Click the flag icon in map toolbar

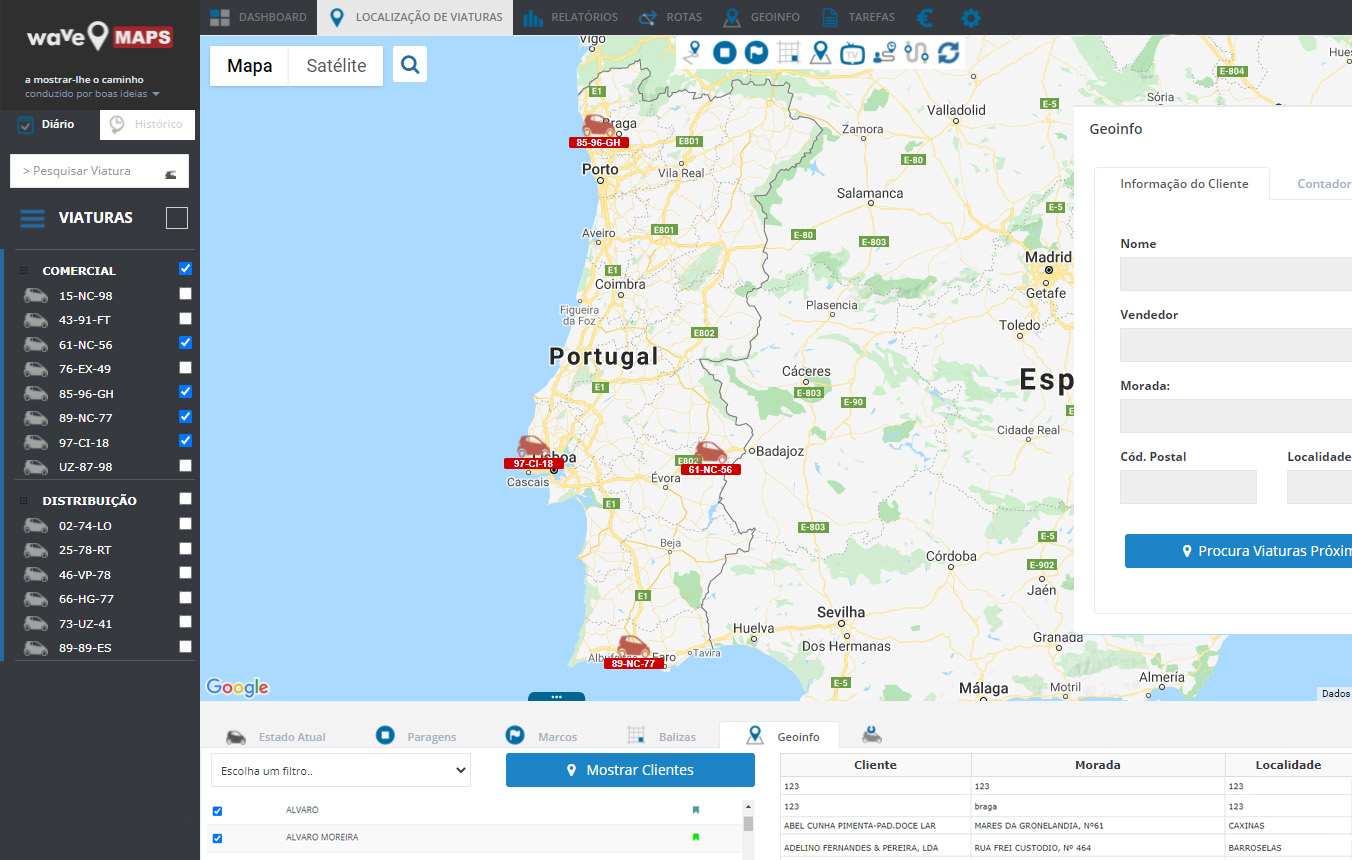pos(757,52)
